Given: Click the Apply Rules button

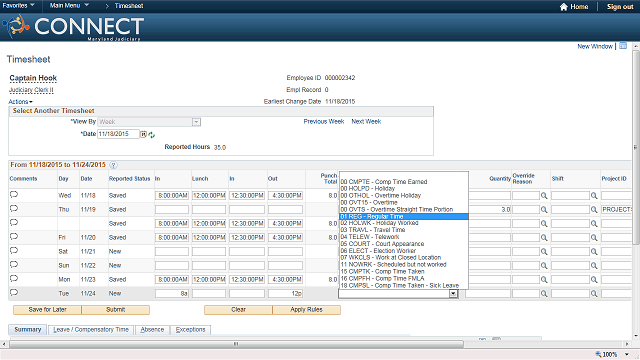Looking at the screenshot, I should click(307, 310).
